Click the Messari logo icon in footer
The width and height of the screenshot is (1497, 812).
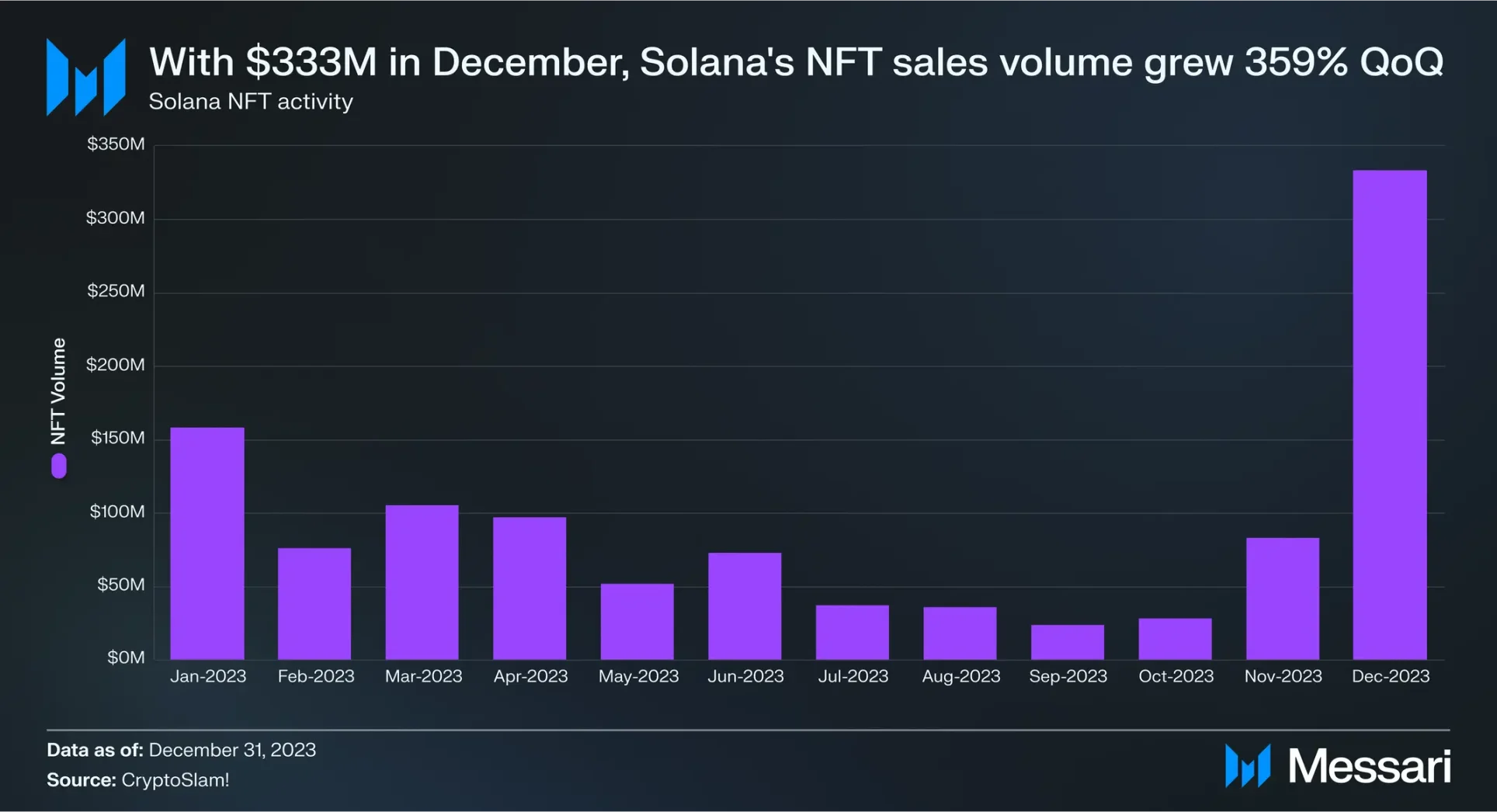[x=1248, y=765]
